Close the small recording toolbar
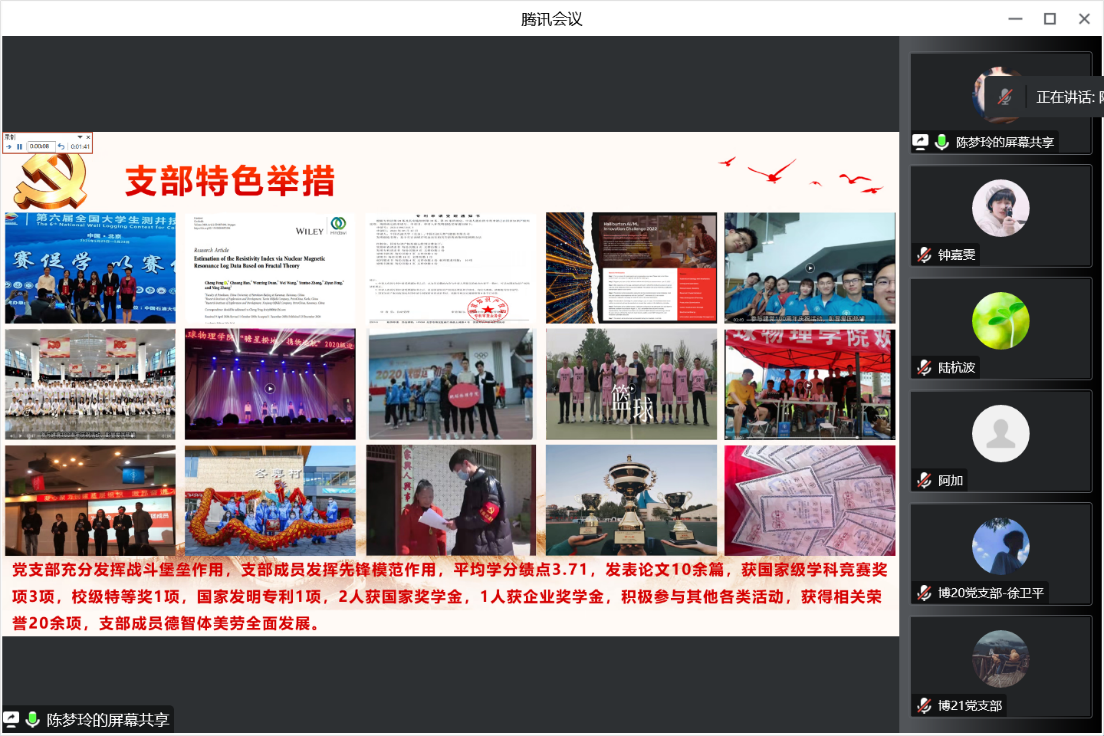This screenshot has width=1104, height=736. pyautogui.click(x=88, y=137)
